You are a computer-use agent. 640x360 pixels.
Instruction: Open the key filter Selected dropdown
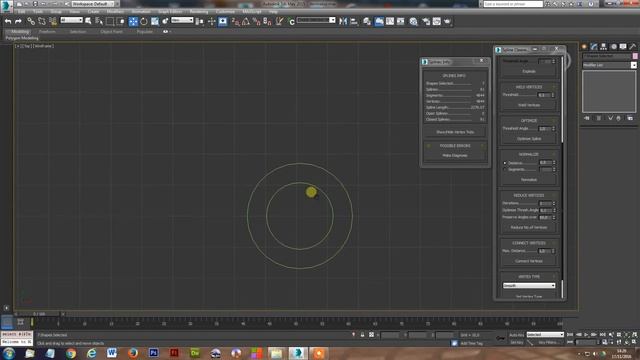pos(545,335)
